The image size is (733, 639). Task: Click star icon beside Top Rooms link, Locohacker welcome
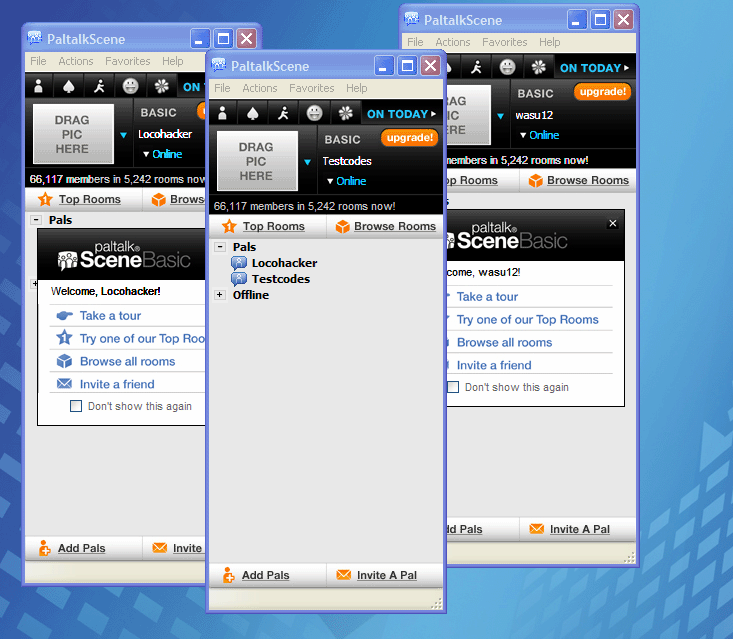click(65, 337)
